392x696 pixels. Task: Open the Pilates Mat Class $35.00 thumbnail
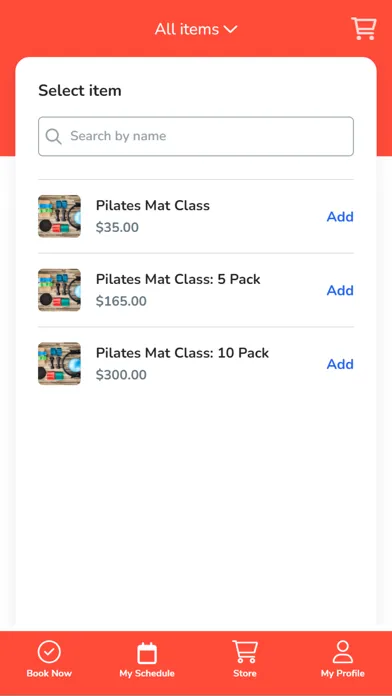tap(59, 216)
